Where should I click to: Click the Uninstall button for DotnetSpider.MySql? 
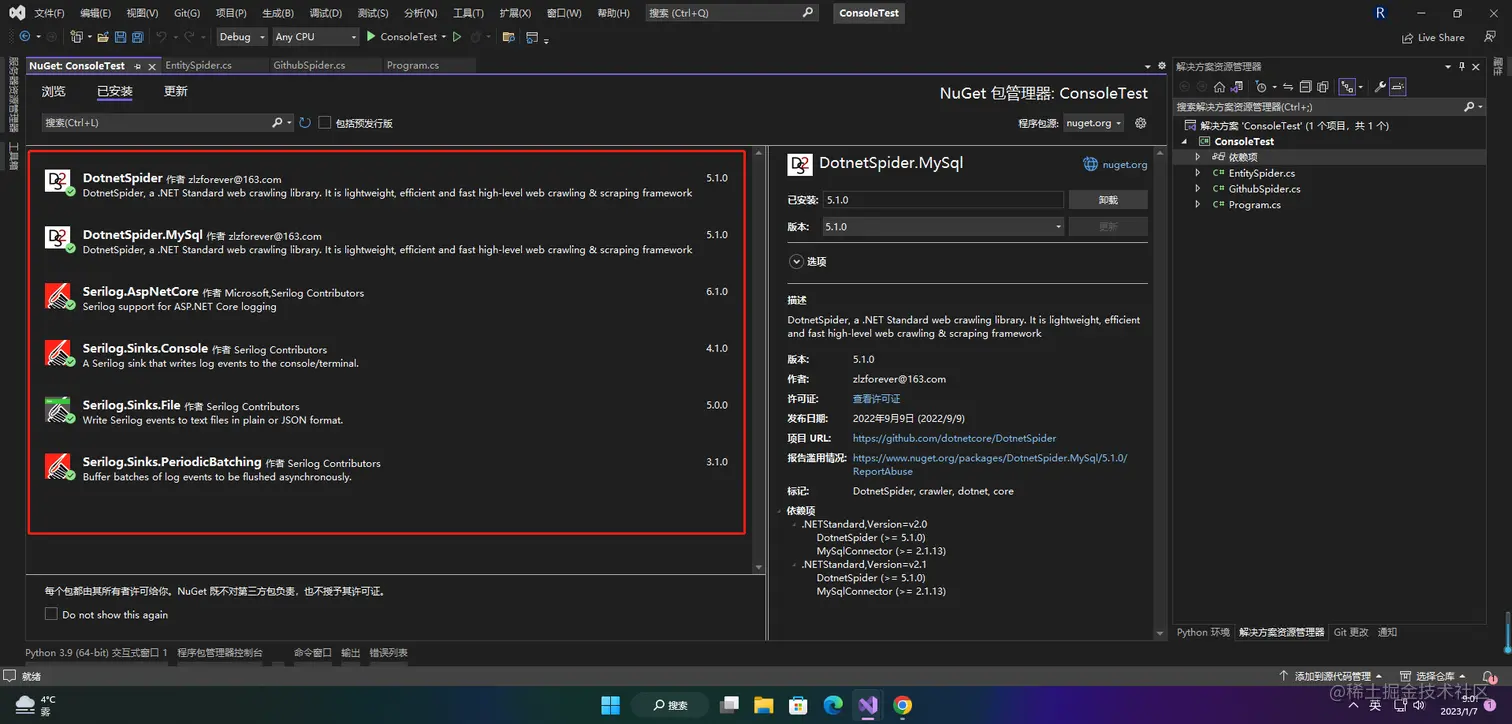tap(1108, 200)
